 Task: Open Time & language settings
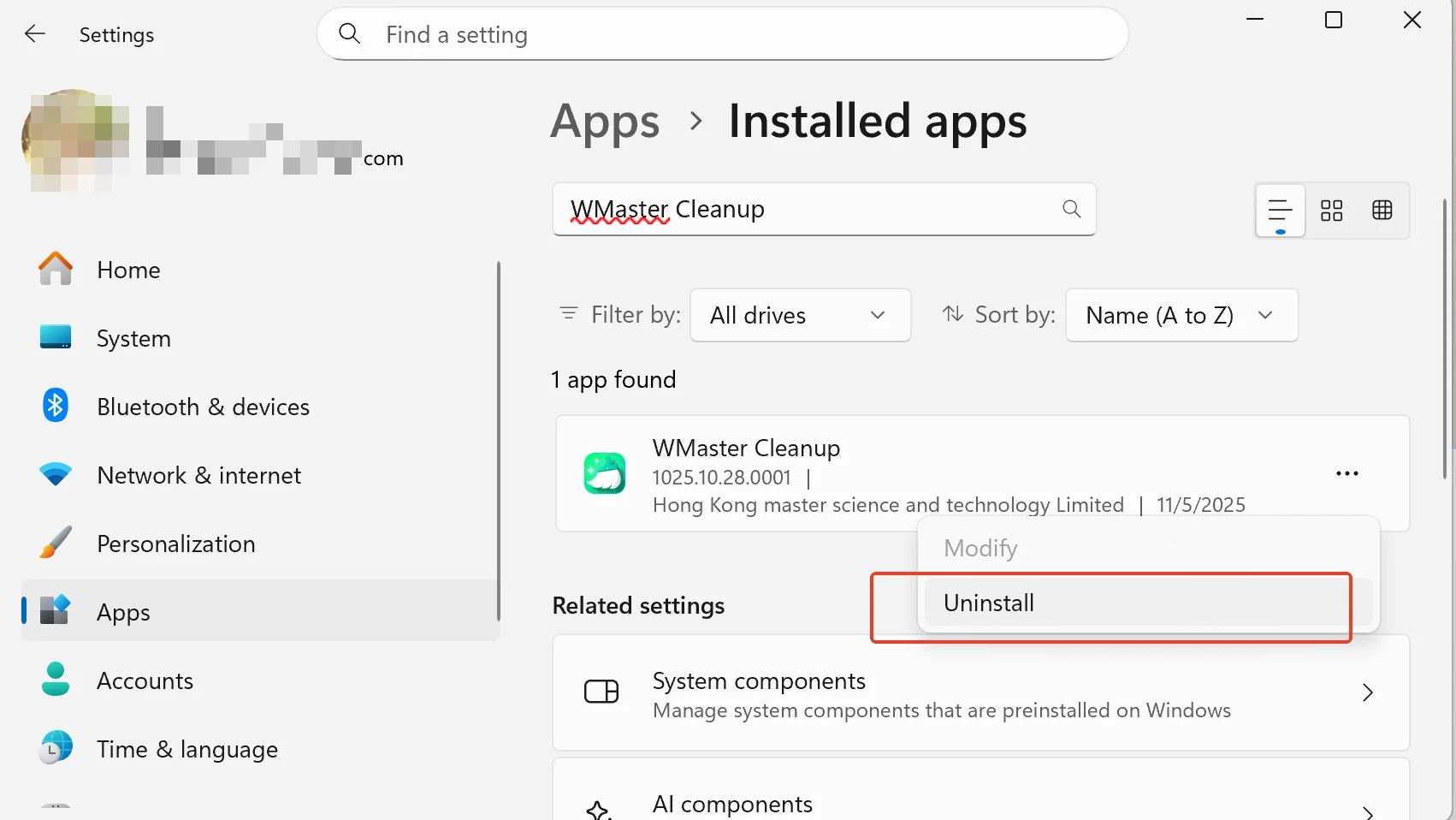pyautogui.click(x=187, y=749)
